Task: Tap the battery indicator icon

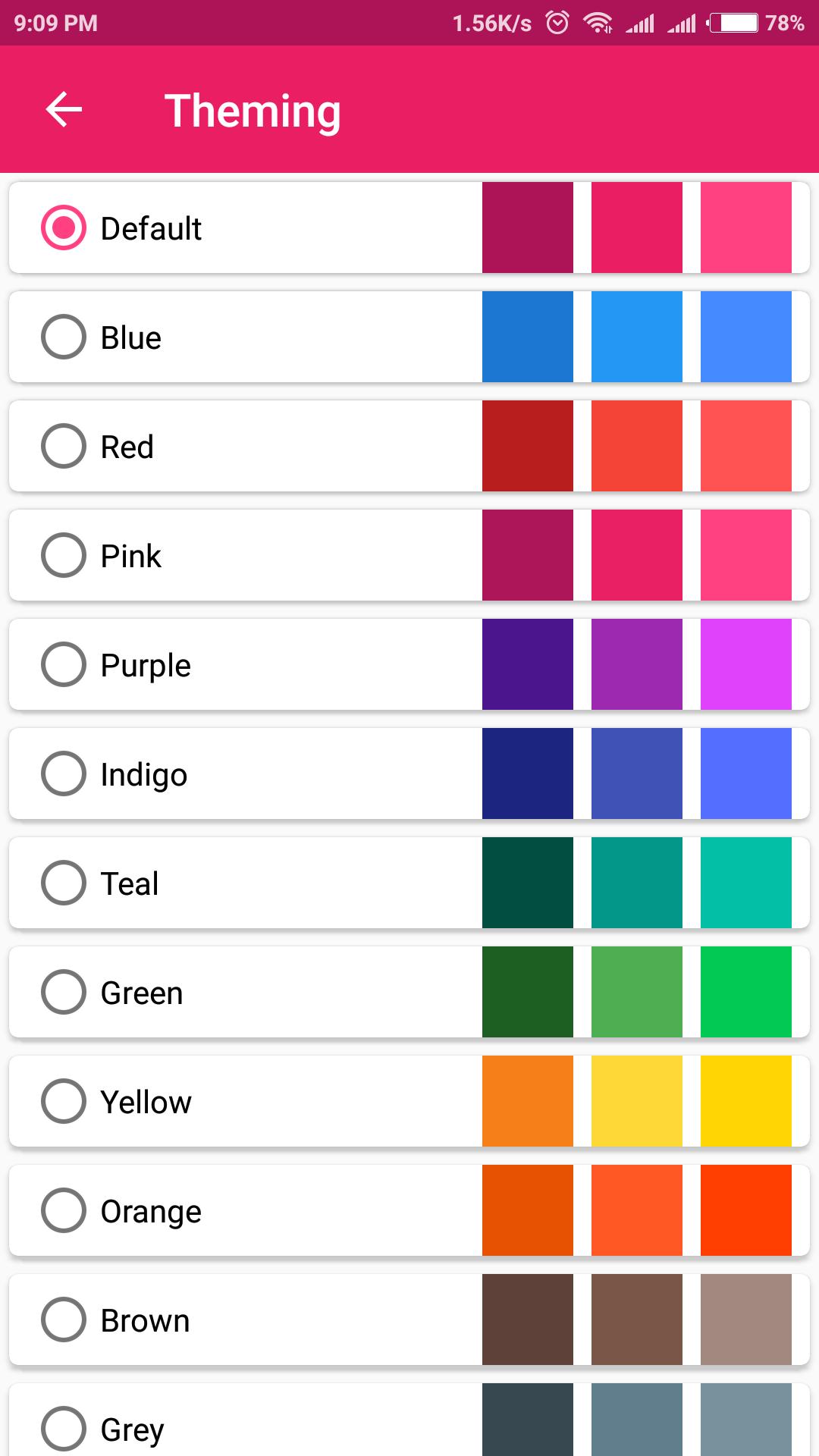Action: click(732, 23)
